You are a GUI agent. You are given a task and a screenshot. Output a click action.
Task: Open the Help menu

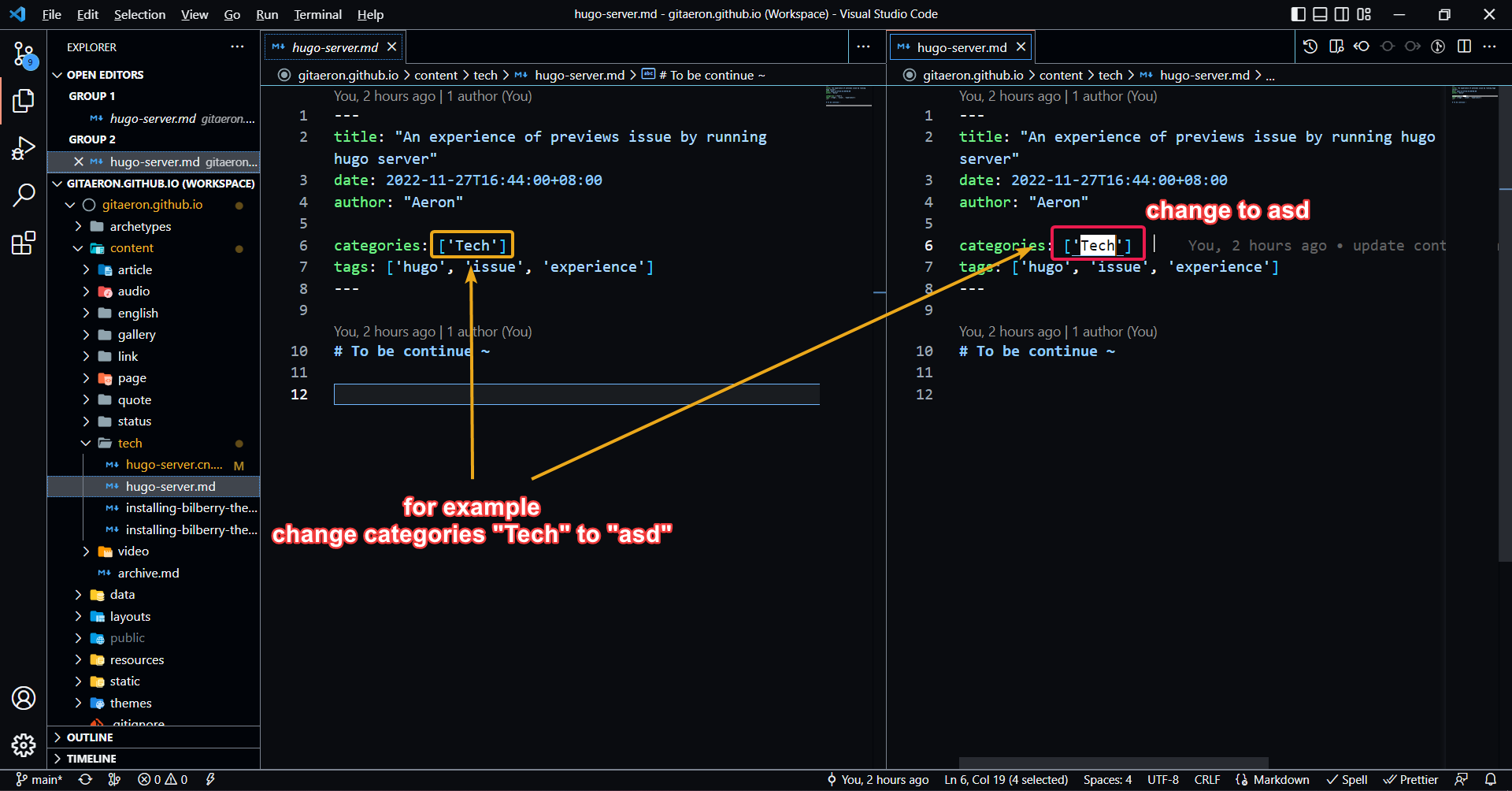(x=370, y=14)
